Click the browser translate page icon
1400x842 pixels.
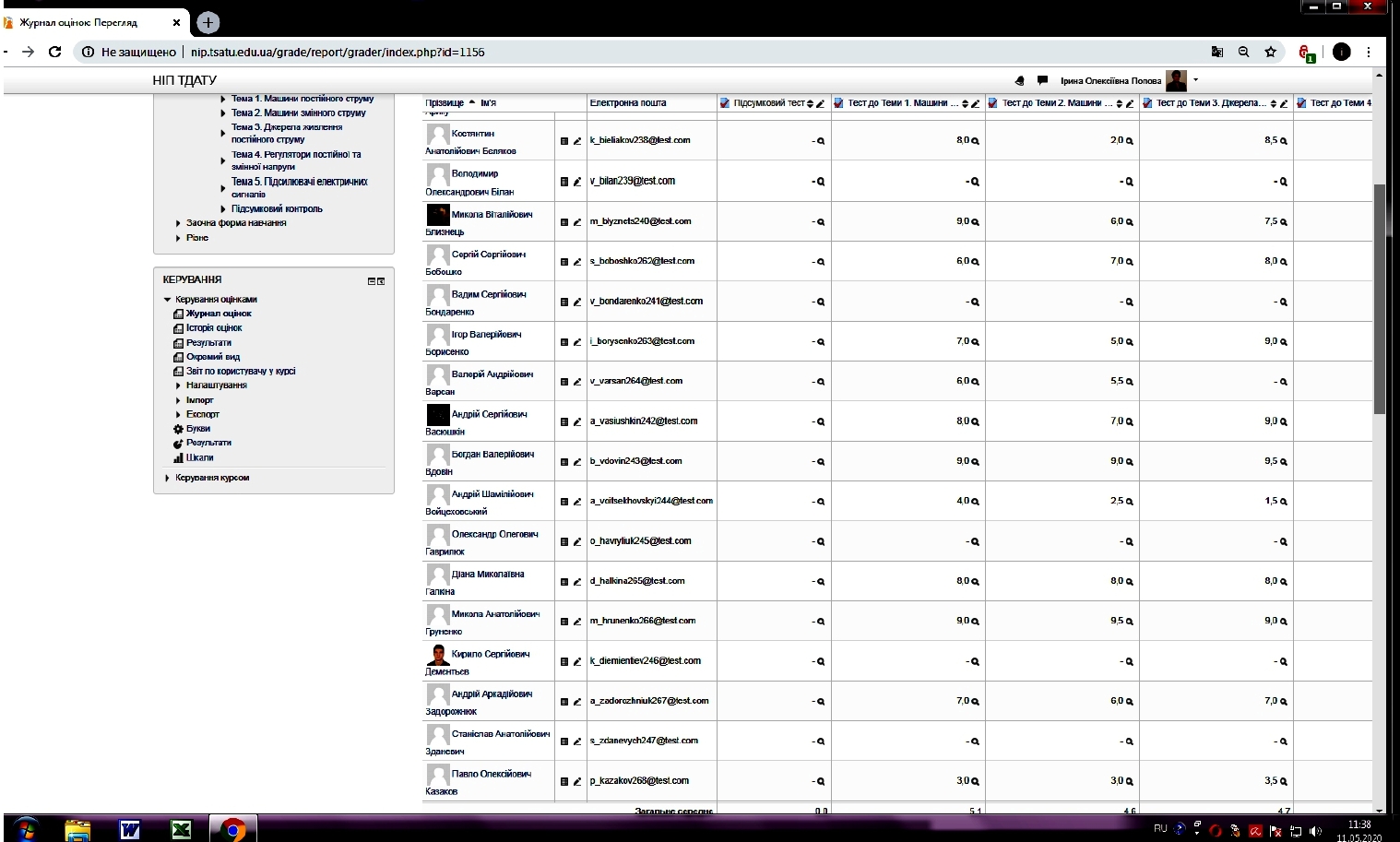coord(1217,53)
